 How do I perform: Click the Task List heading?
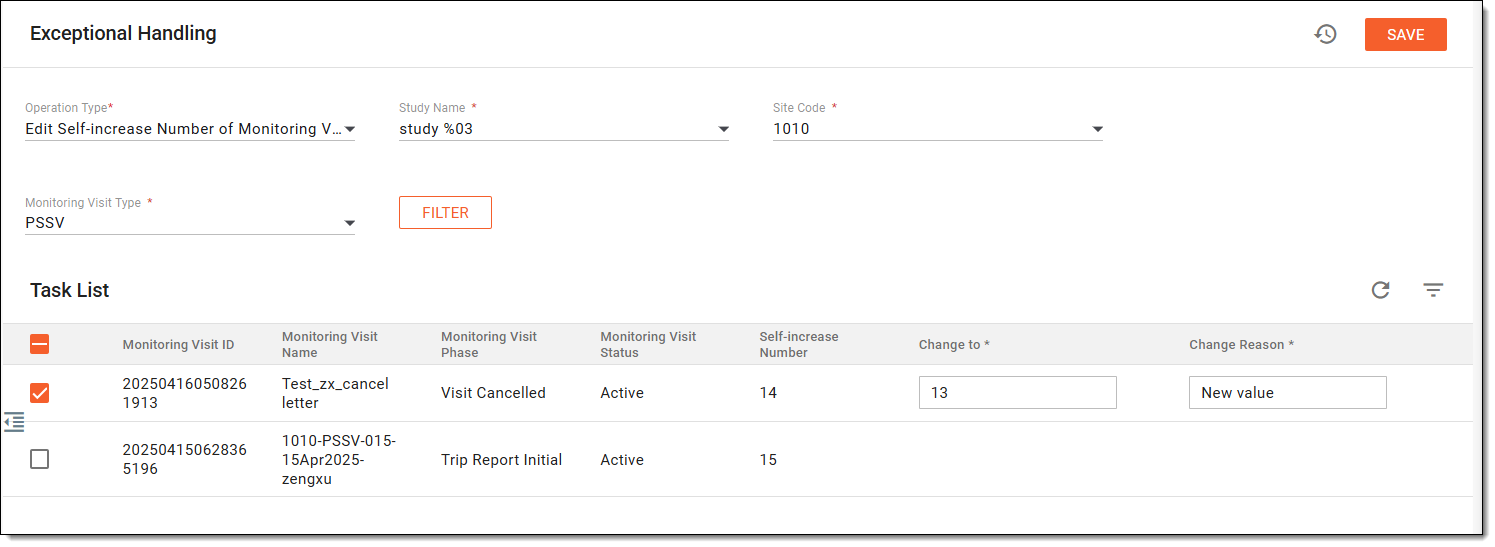[70, 290]
